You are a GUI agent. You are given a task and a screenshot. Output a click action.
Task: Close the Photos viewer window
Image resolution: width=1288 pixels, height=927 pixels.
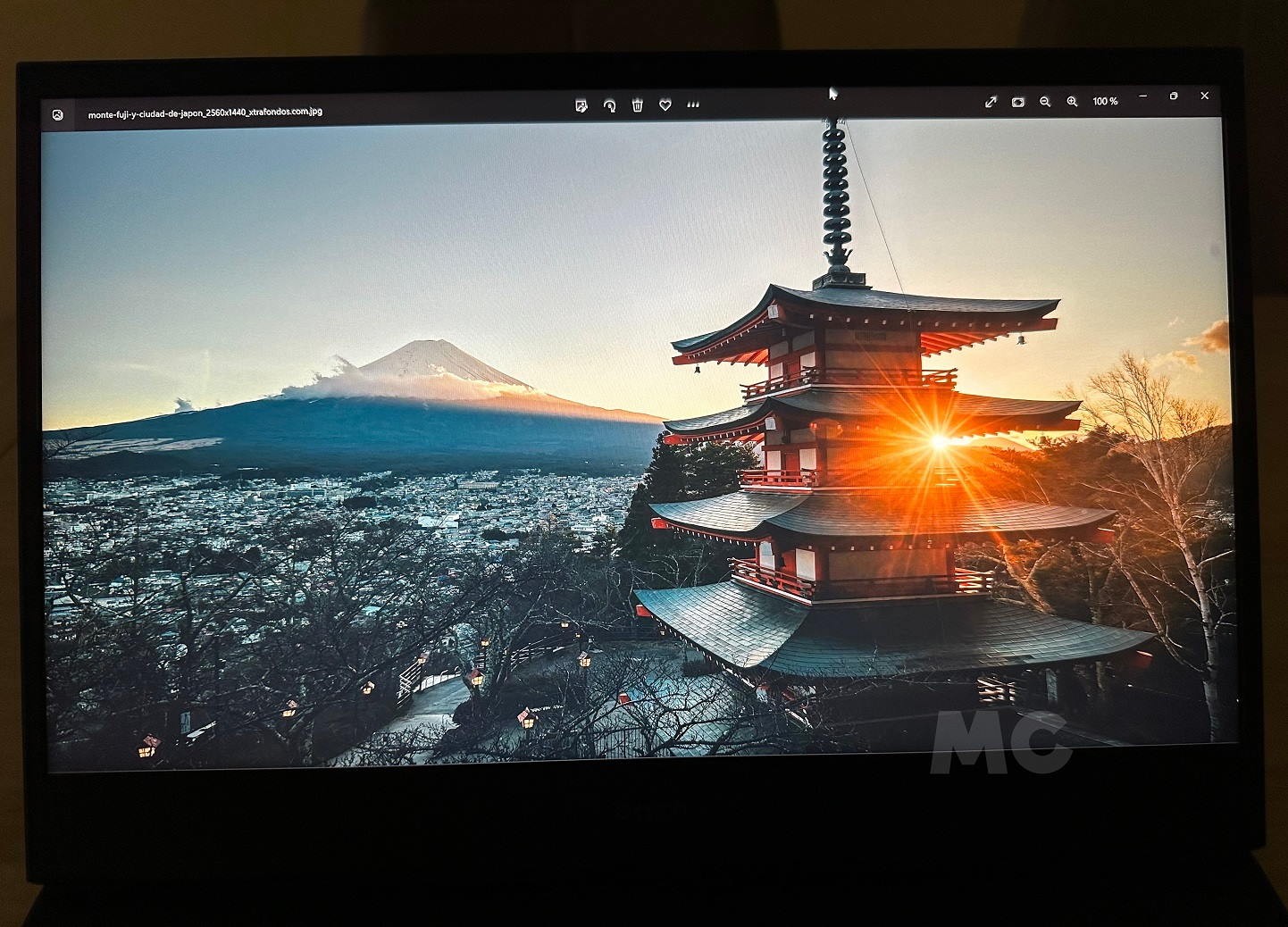pyautogui.click(x=1204, y=96)
